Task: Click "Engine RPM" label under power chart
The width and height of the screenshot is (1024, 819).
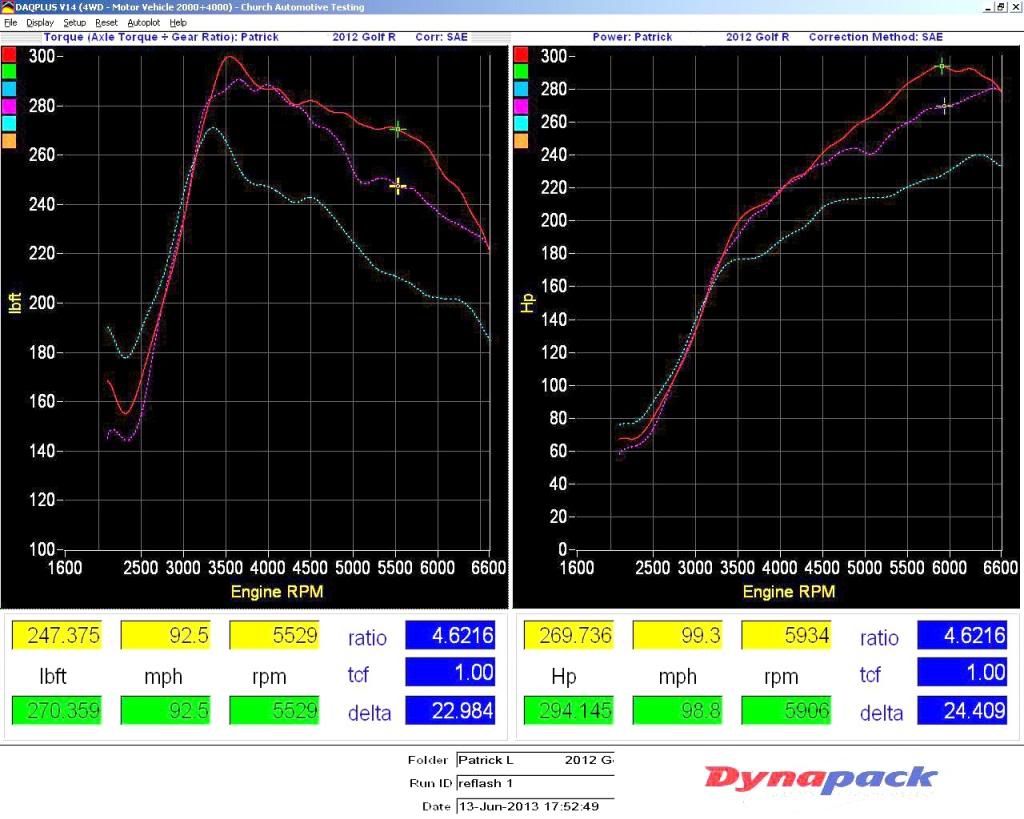Action: (789, 592)
